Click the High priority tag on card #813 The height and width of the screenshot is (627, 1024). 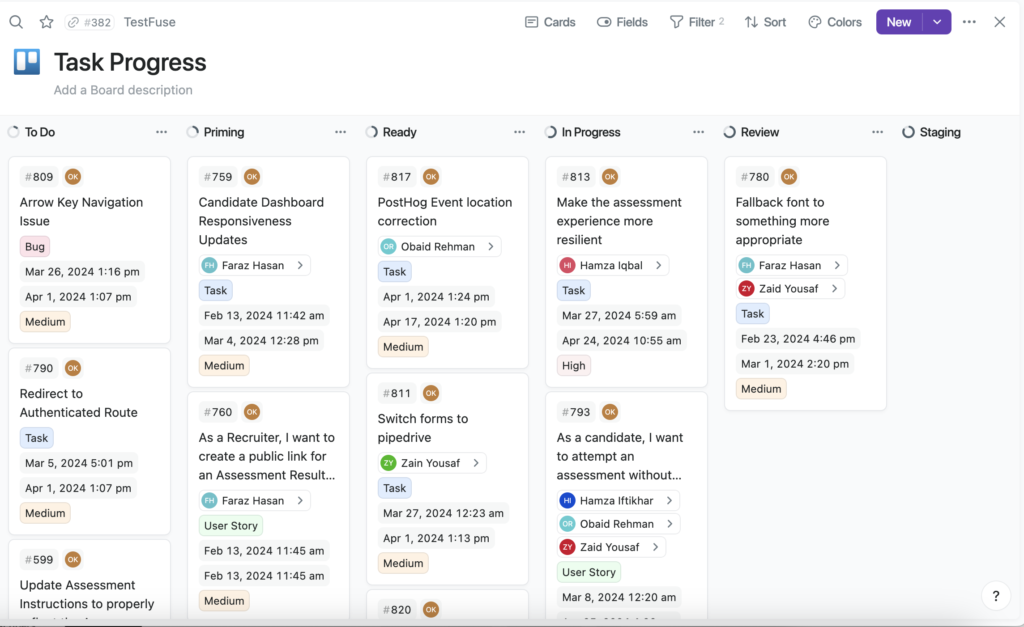tap(573, 366)
